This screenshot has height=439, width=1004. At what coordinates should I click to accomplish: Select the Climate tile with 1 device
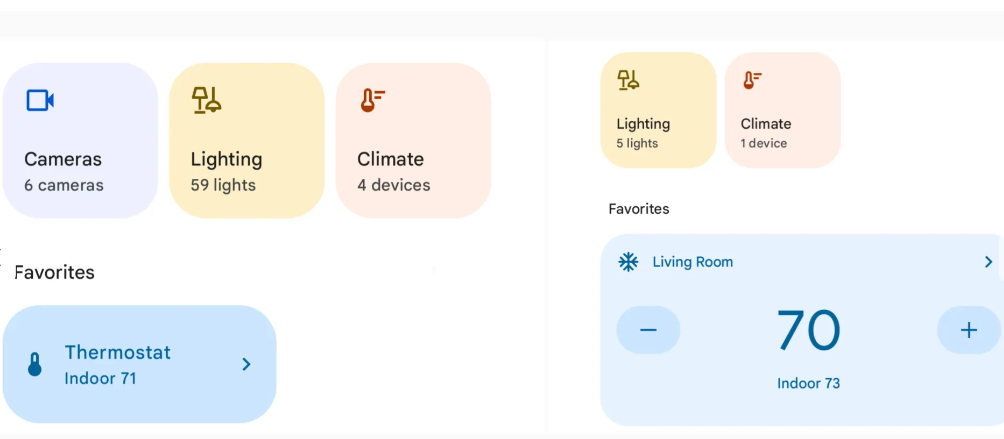click(782, 110)
